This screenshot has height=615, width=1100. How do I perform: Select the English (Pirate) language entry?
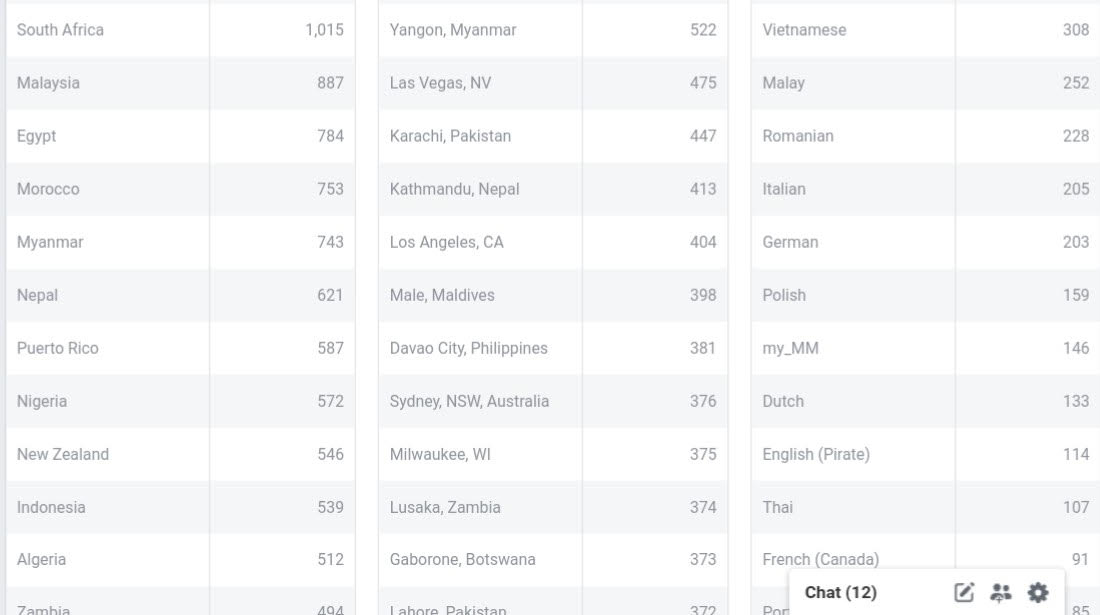click(x=816, y=454)
